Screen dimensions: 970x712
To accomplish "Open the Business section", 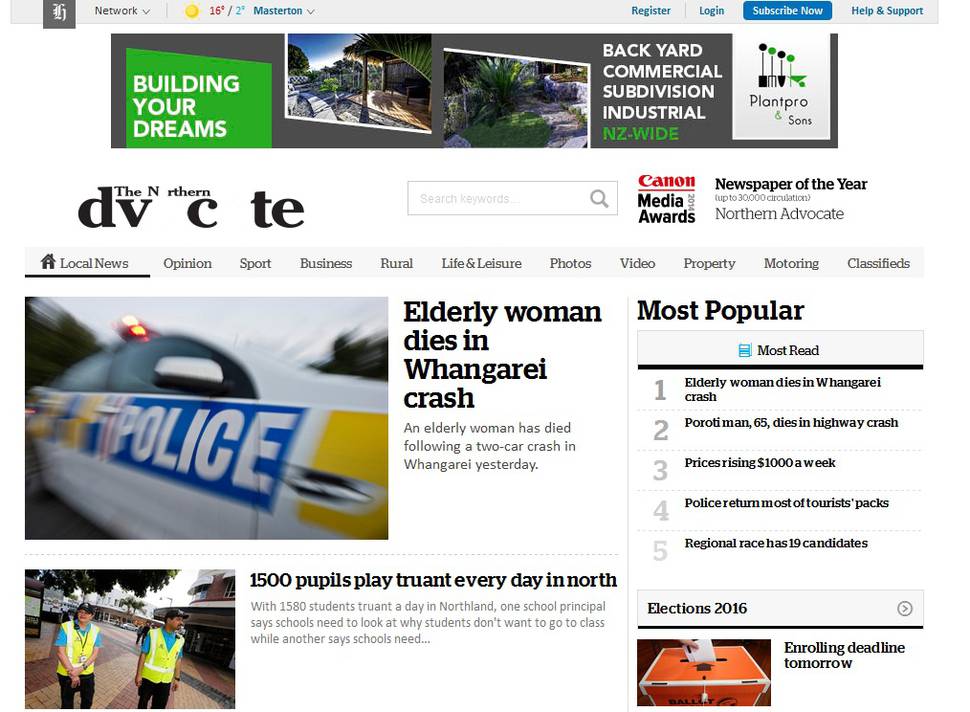I will coord(326,264).
